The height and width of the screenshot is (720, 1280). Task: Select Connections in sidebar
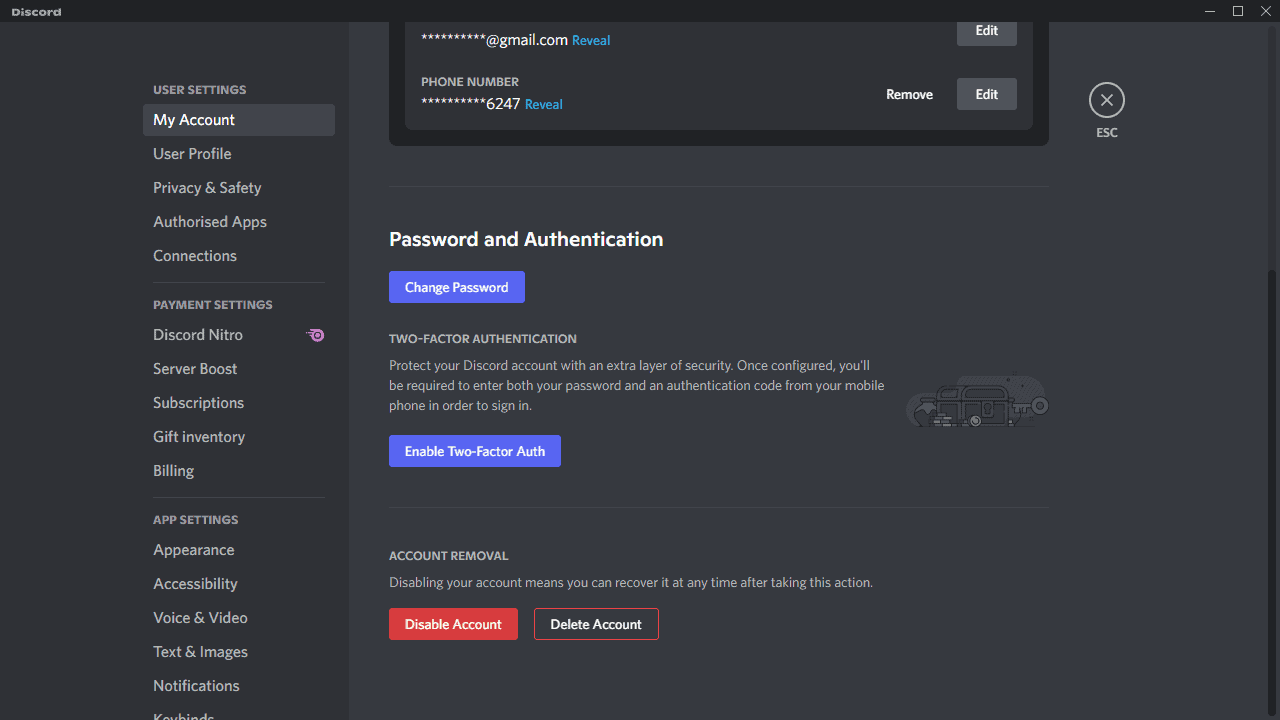tap(238, 256)
